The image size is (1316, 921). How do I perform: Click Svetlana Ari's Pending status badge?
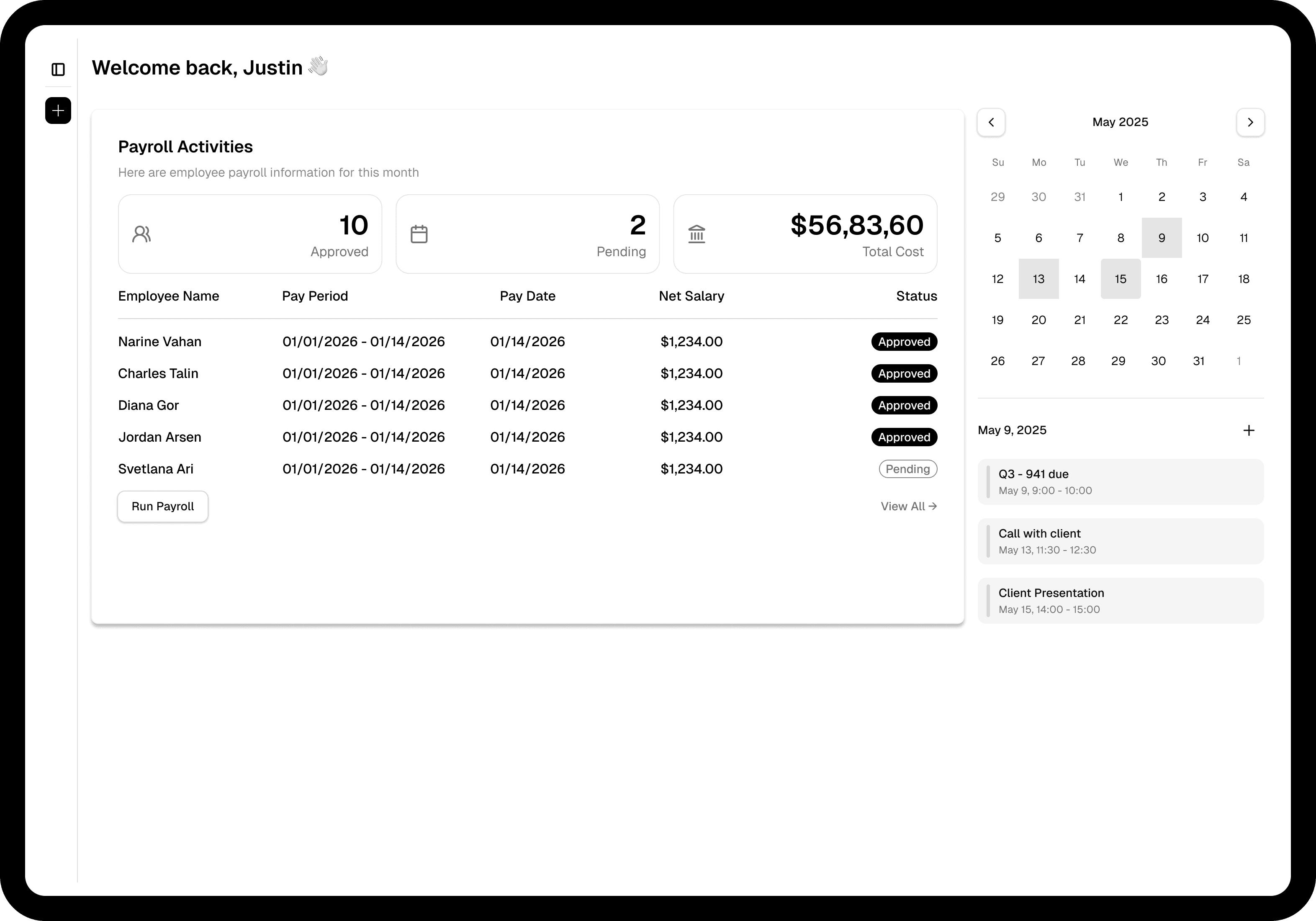tap(908, 469)
